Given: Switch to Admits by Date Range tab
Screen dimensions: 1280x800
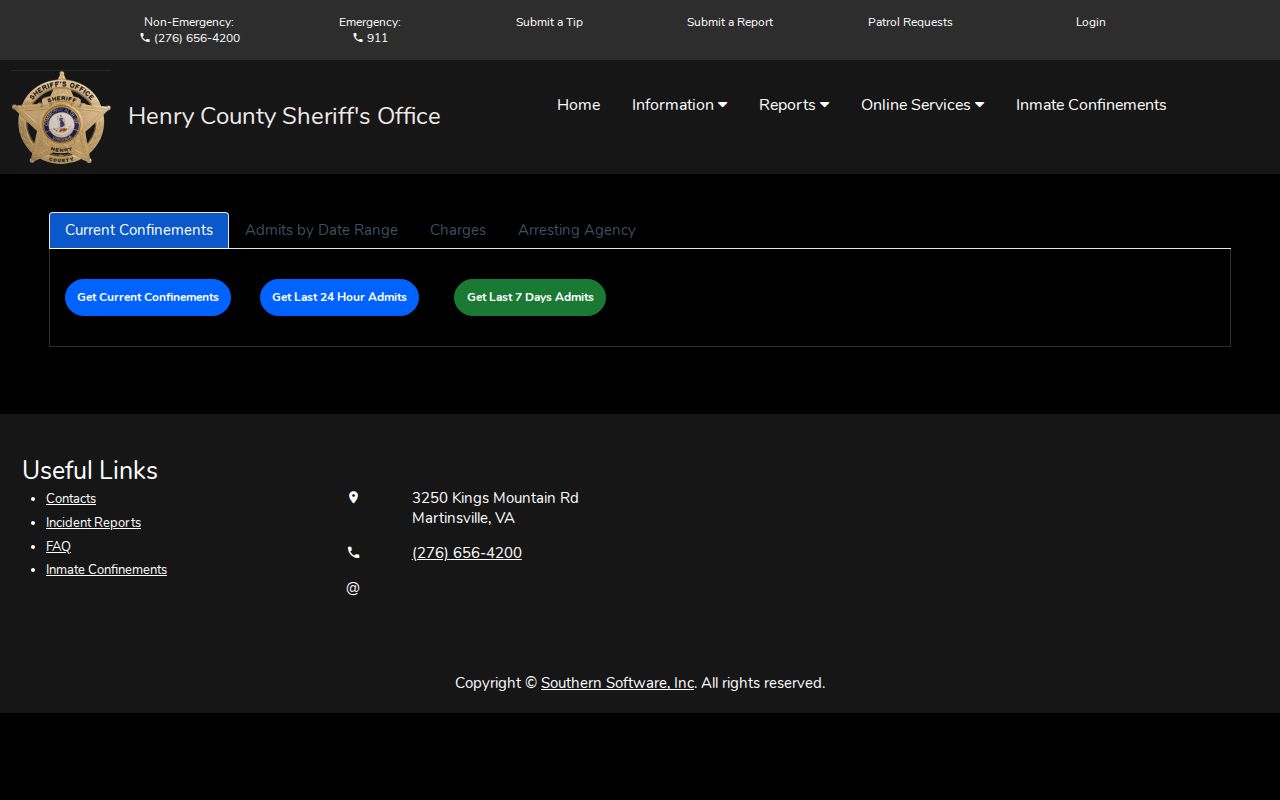Looking at the screenshot, I should [x=321, y=230].
